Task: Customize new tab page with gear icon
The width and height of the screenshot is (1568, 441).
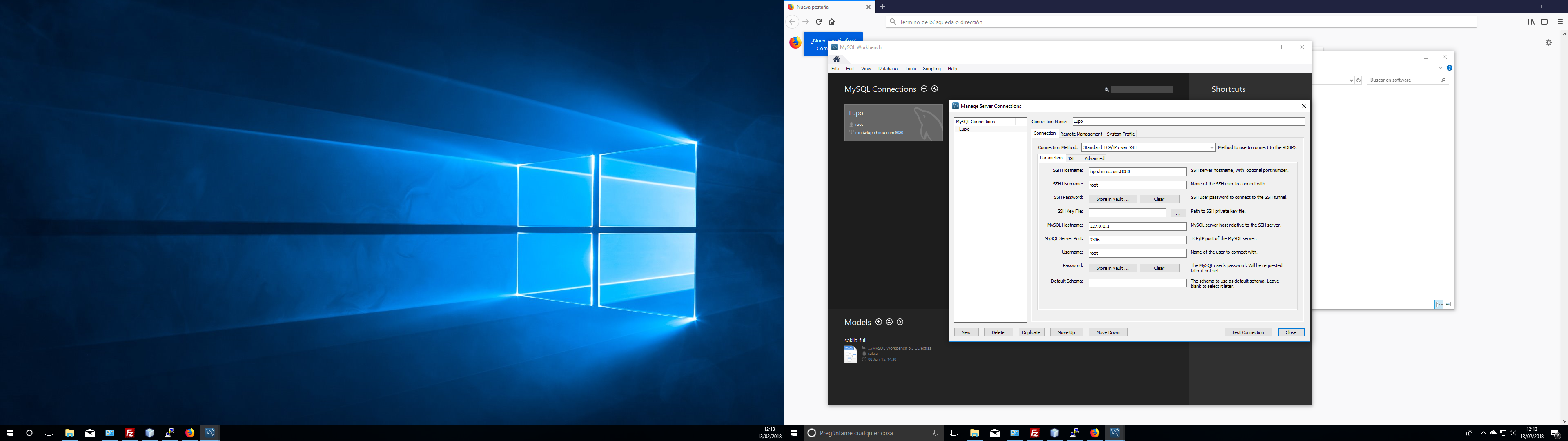Action: [x=1548, y=42]
